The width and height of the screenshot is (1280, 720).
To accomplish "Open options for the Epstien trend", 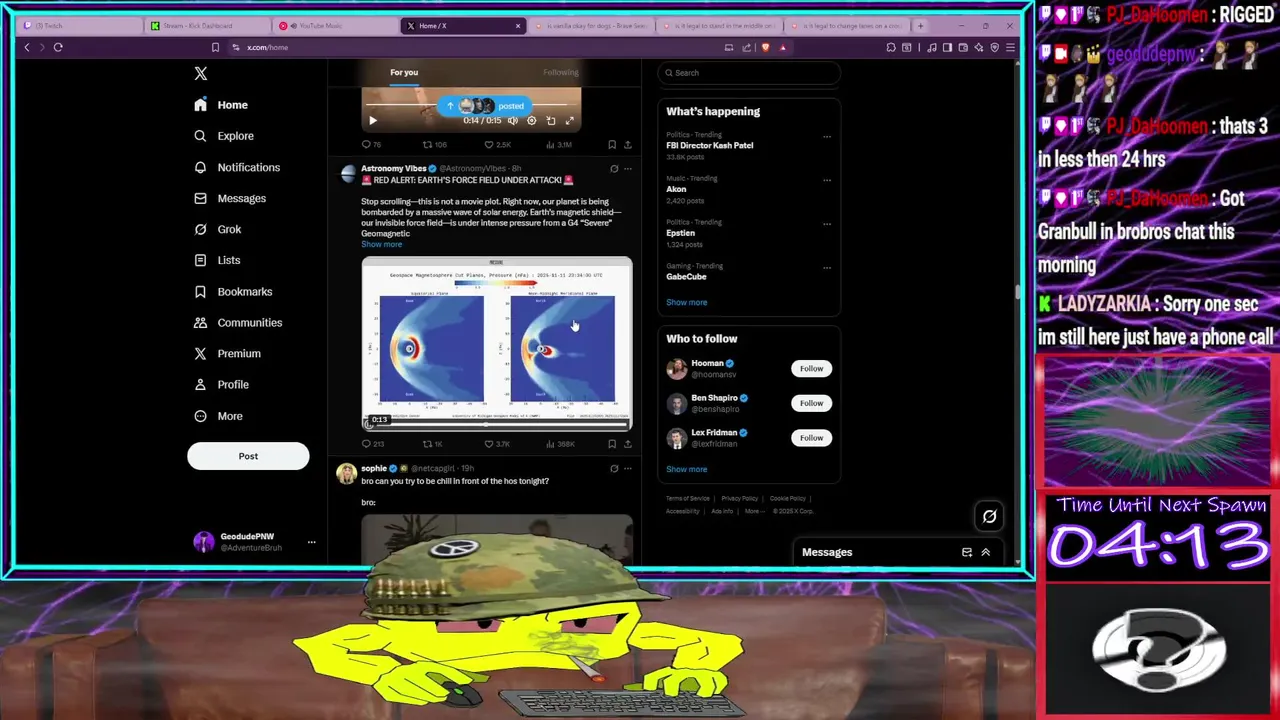I will click(827, 225).
